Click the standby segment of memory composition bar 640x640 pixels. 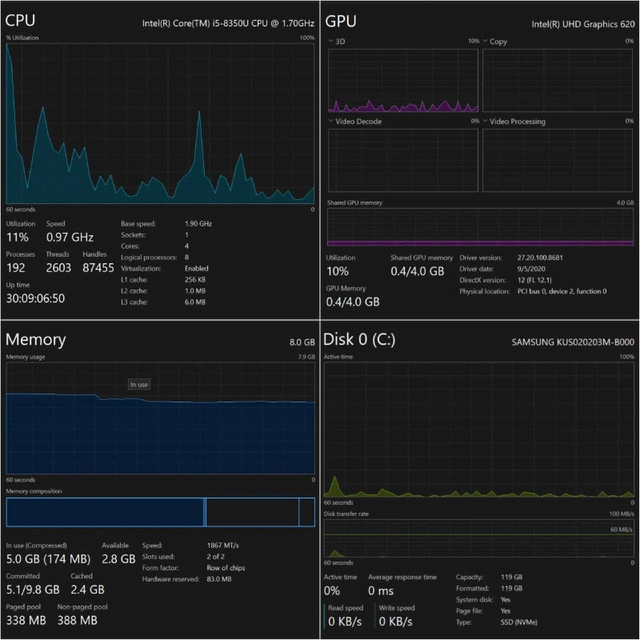[x=251, y=512]
